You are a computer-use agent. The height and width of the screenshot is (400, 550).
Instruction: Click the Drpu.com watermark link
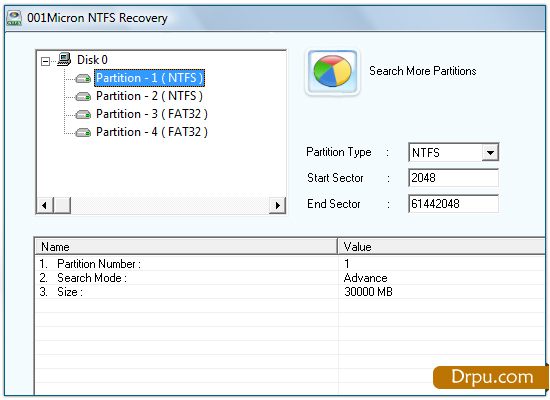491,377
